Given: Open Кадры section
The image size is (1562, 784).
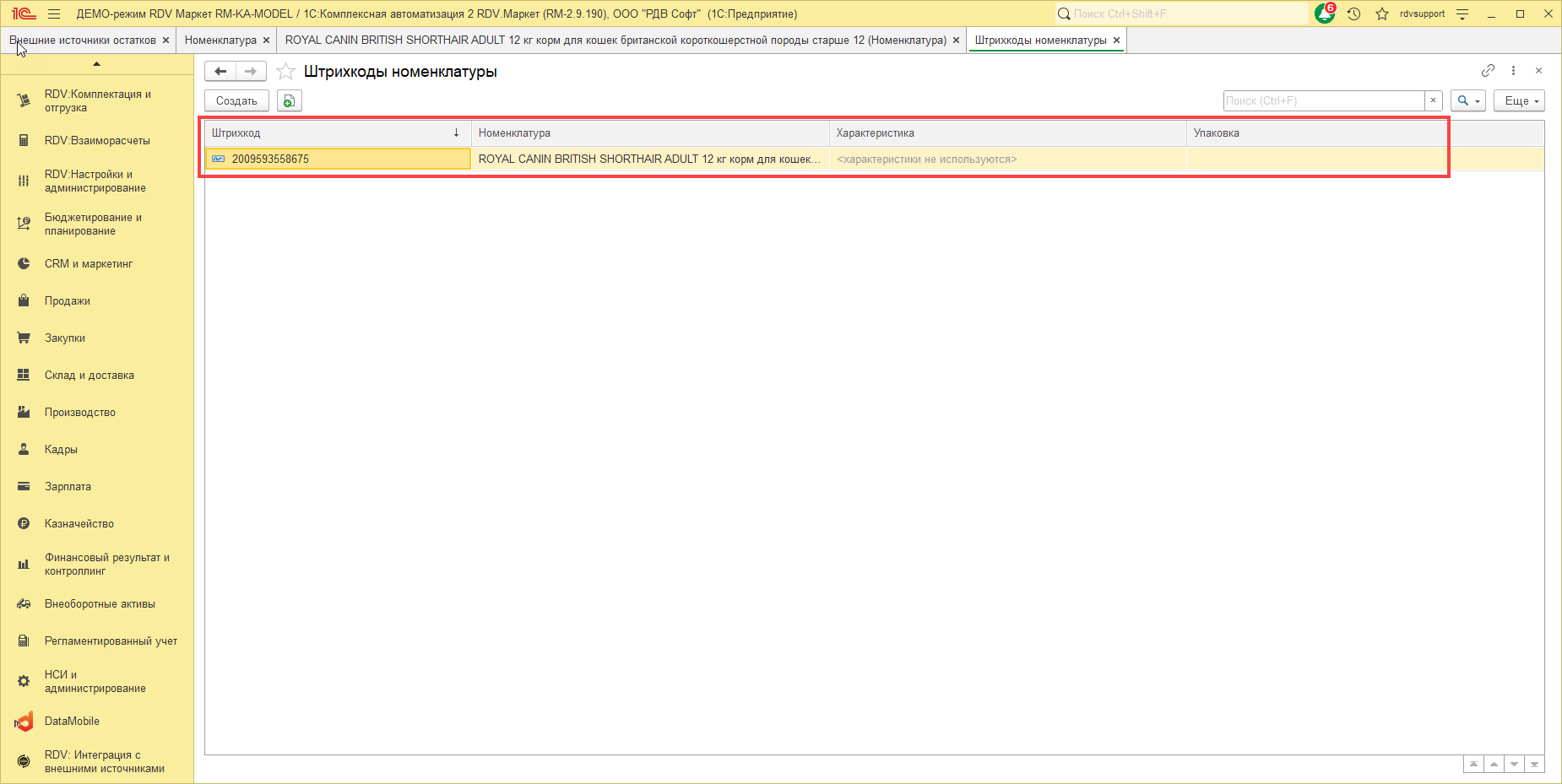Looking at the screenshot, I should point(97,450).
